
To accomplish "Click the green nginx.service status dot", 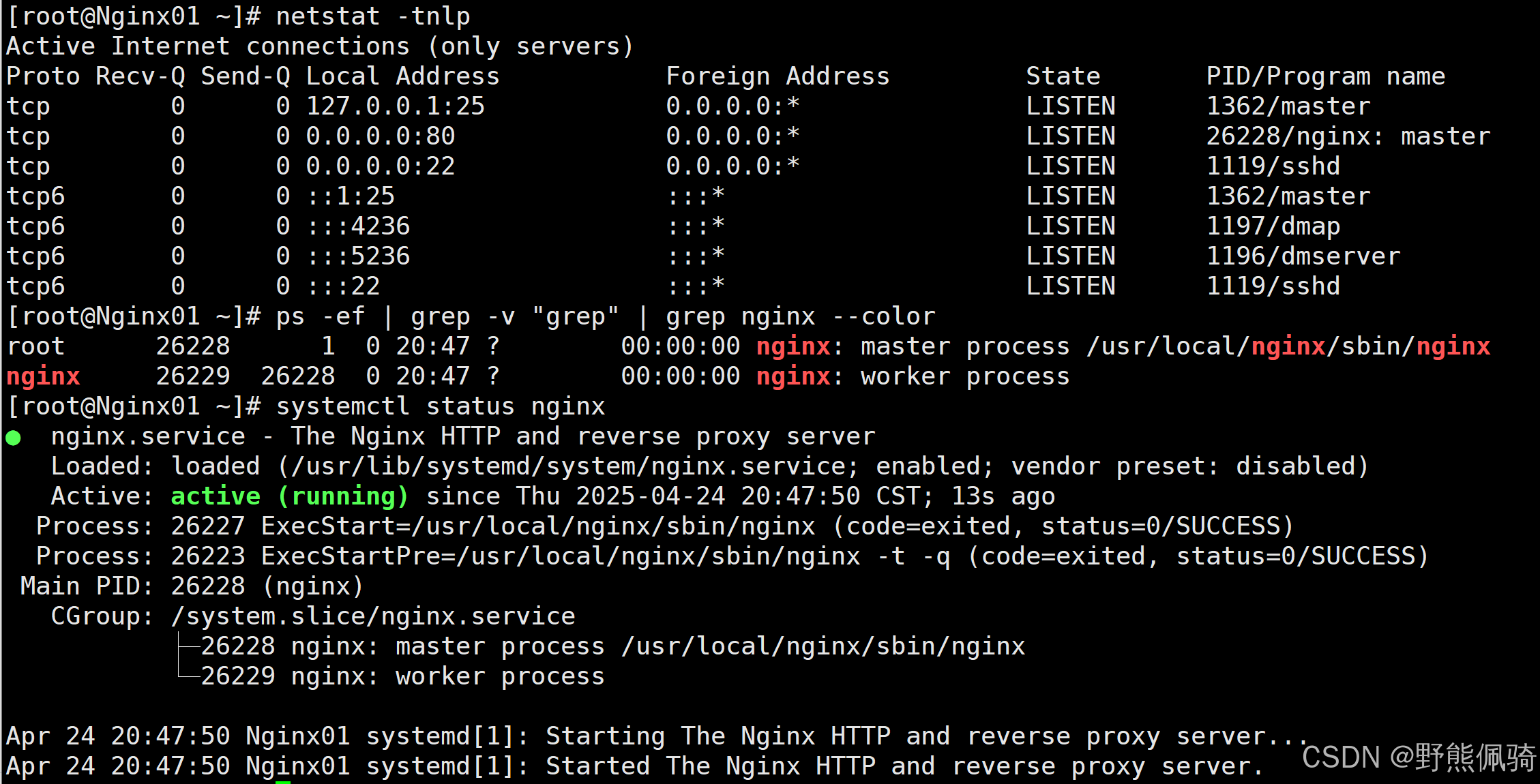I will (14, 438).
